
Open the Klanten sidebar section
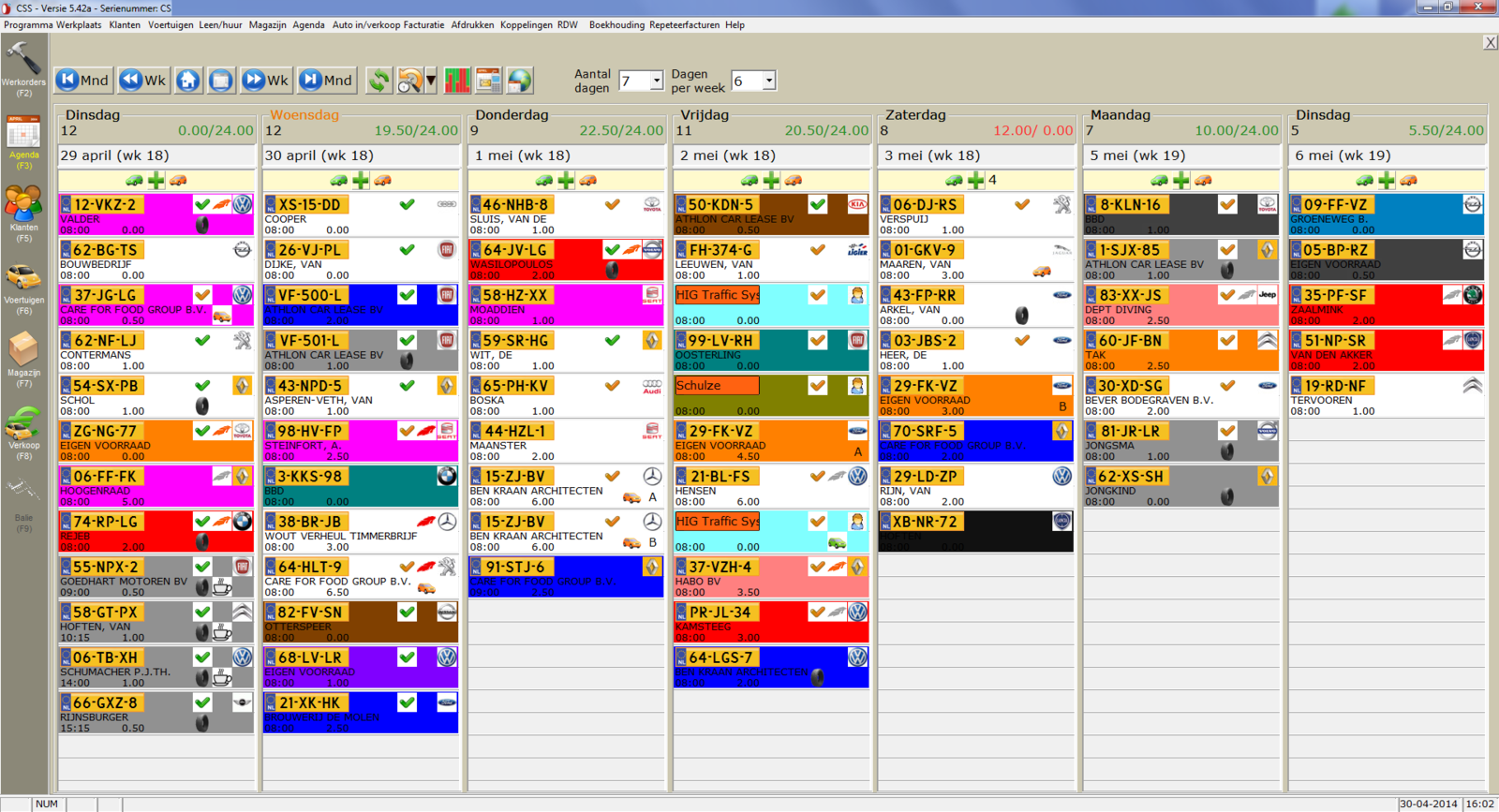[x=23, y=205]
